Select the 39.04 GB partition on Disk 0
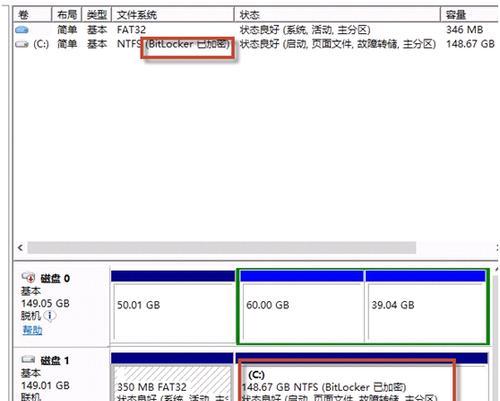 coord(426,307)
